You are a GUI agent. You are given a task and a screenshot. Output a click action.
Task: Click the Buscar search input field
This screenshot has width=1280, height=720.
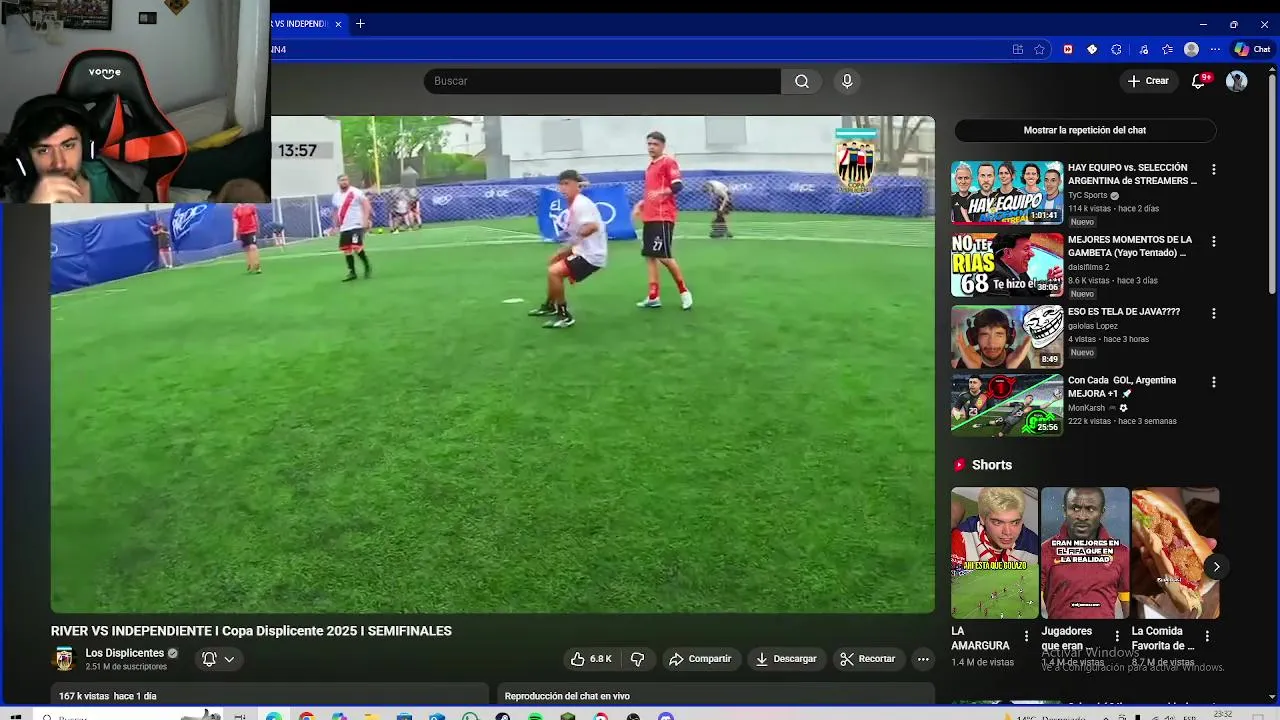(x=602, y=81)
